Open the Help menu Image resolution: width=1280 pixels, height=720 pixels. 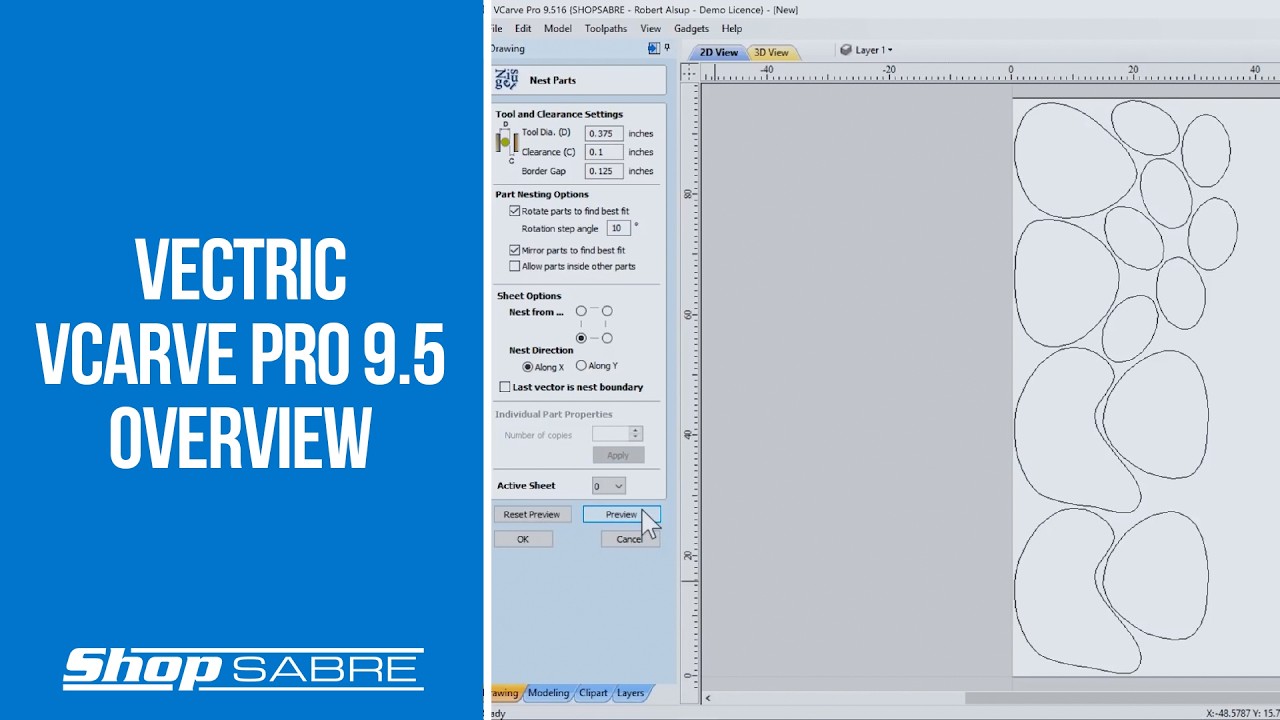[732, 29]
